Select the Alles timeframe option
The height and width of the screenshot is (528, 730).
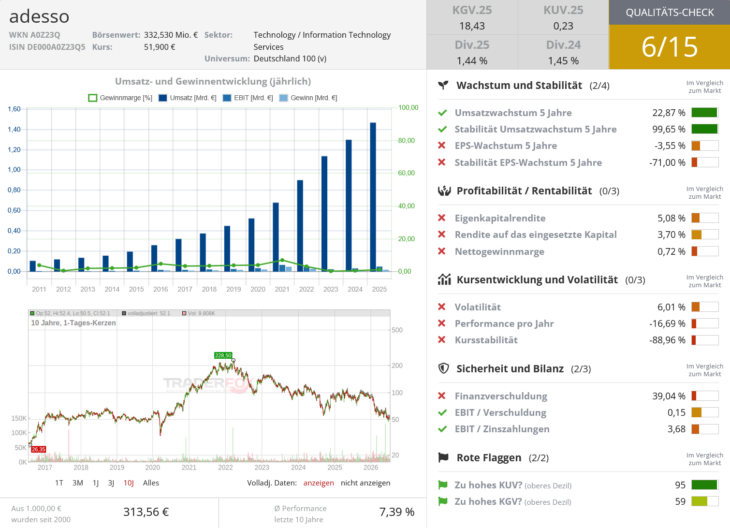point(151,483)
